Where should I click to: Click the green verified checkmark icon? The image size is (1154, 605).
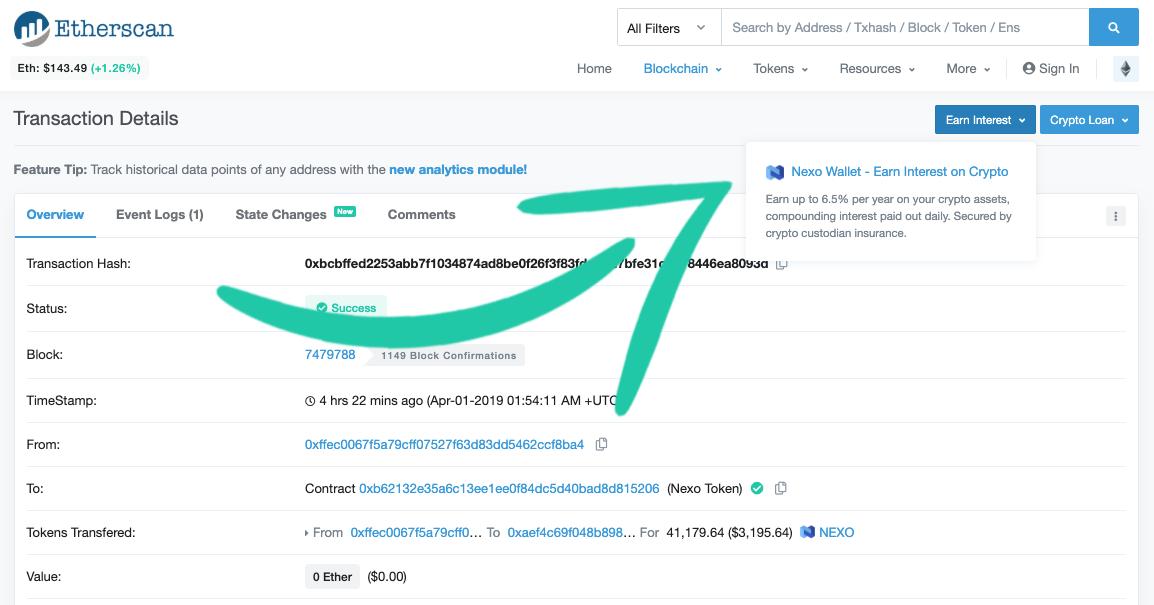tap(757, 488)
